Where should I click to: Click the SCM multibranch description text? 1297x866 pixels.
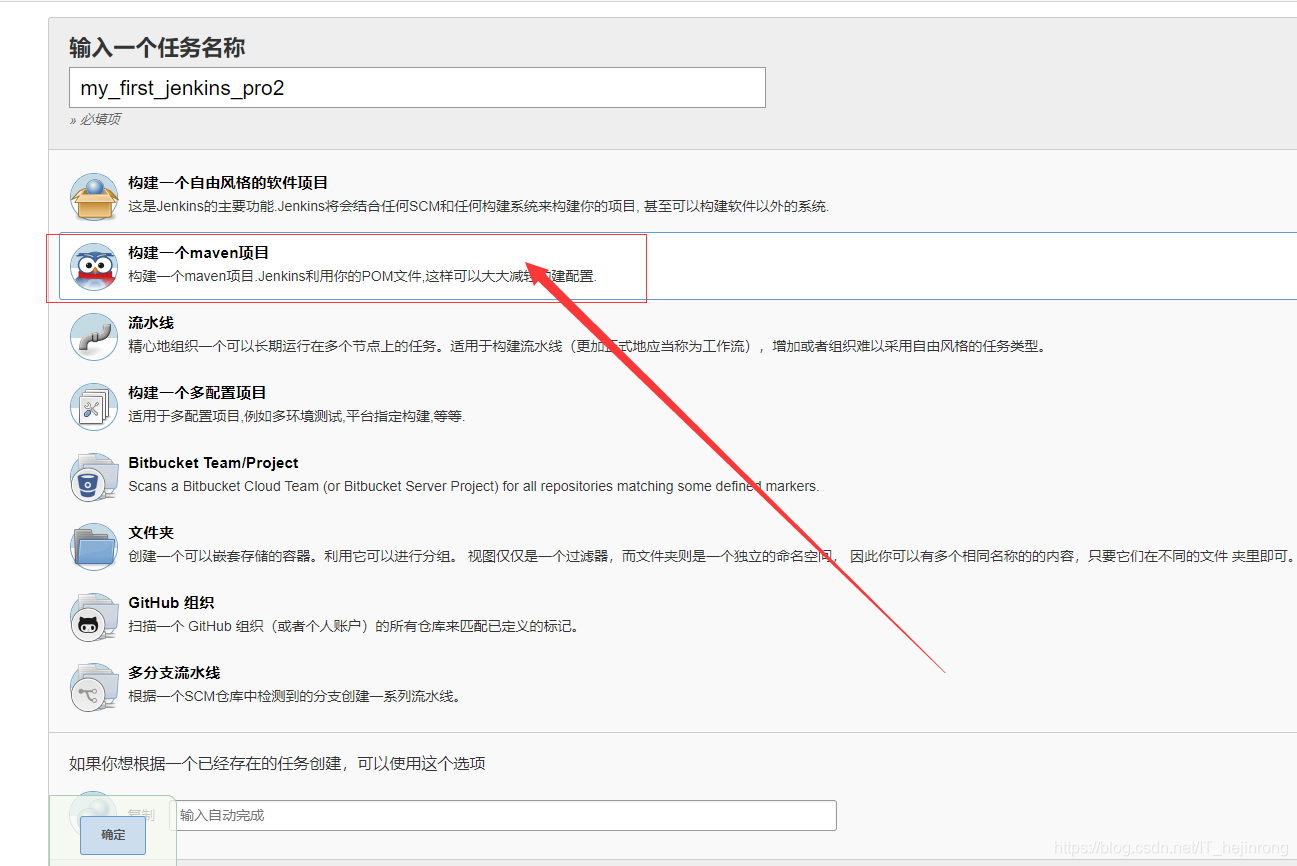coord(295,697)
